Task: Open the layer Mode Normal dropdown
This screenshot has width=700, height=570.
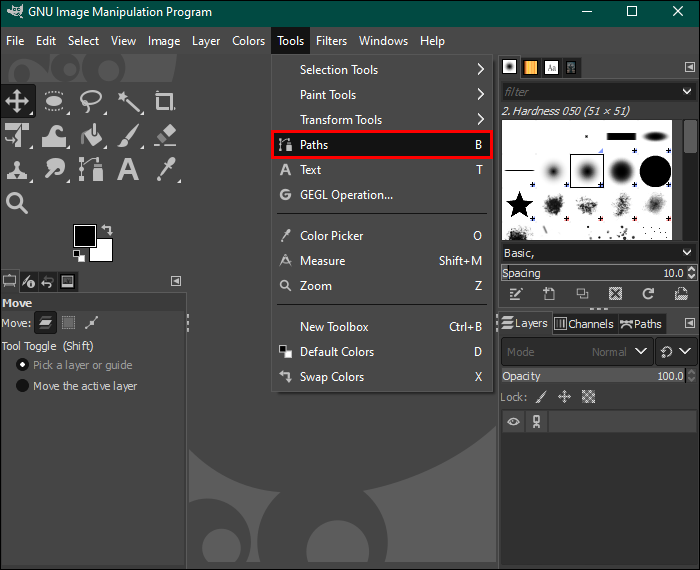Action: coord(577,352)
